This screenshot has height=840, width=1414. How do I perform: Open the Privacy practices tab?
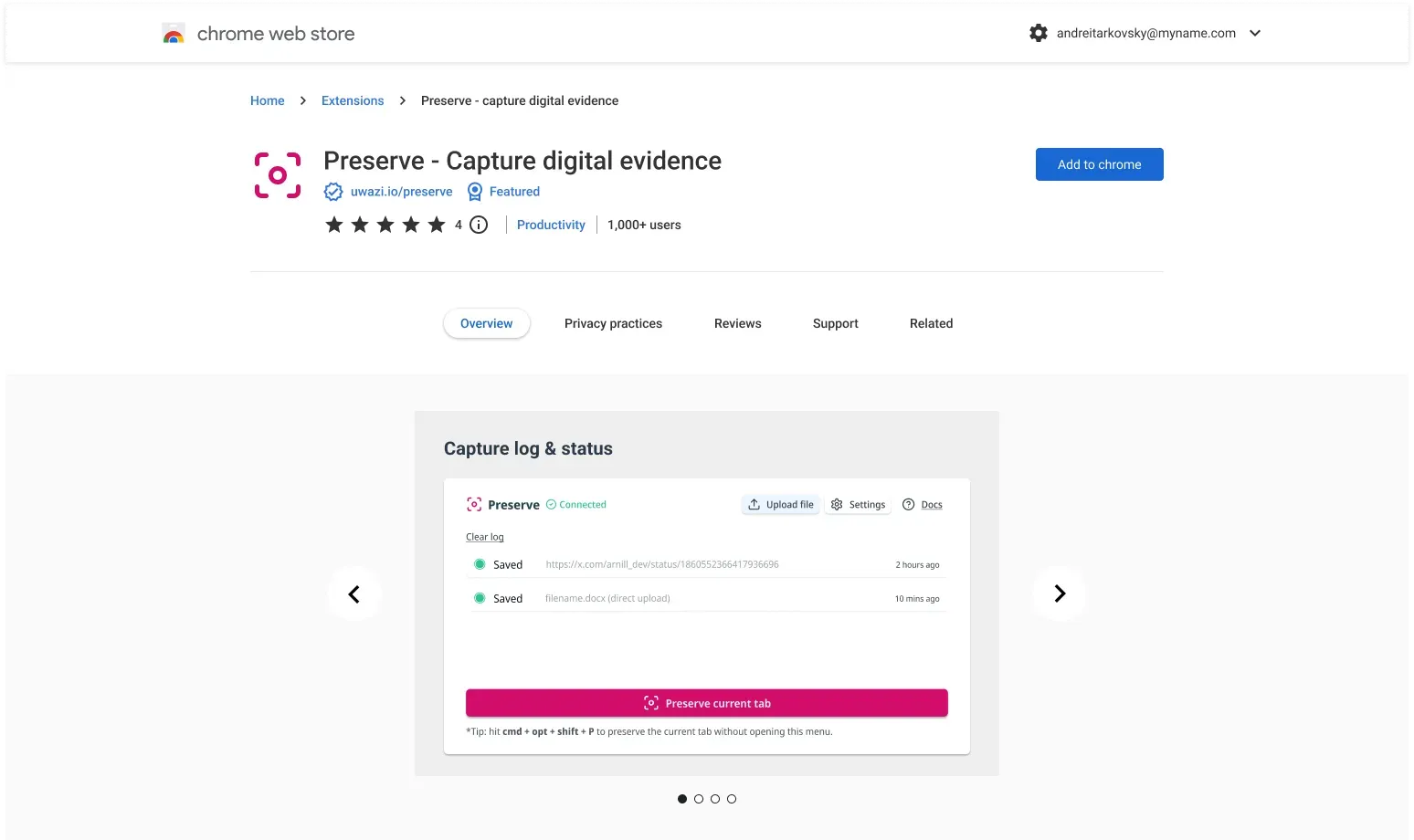coord(613,323)
